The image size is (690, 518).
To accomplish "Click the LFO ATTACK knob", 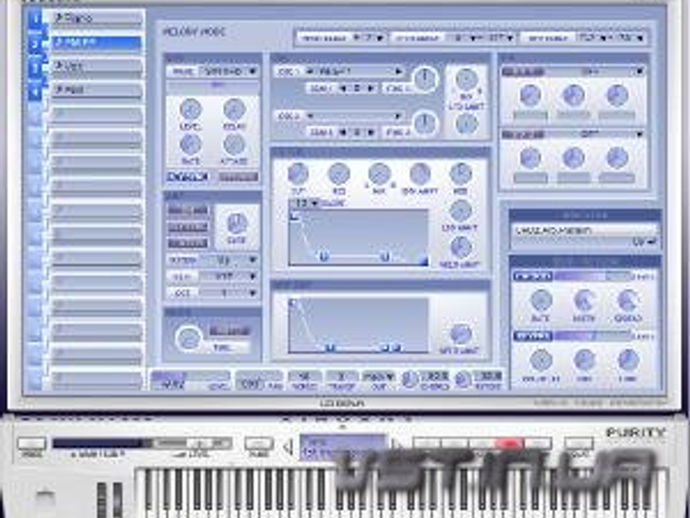I will click(x=234, y=144).
